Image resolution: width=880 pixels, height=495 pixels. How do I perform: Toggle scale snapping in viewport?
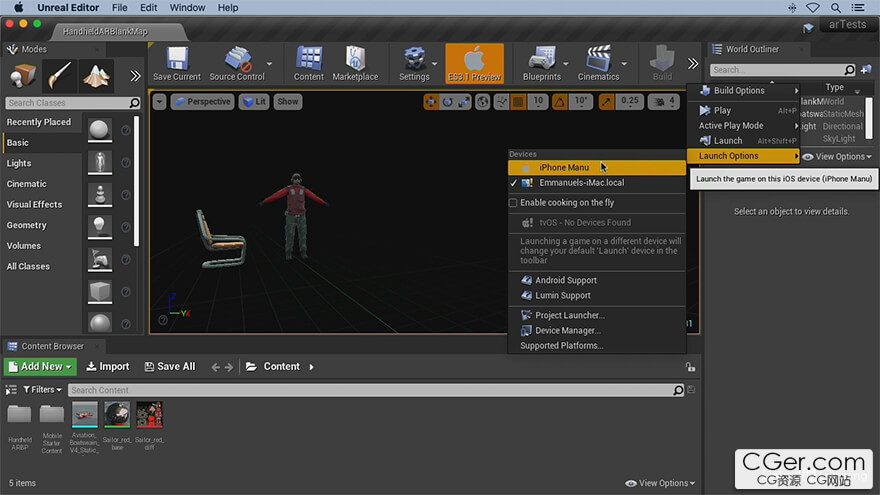click(606, 102)
